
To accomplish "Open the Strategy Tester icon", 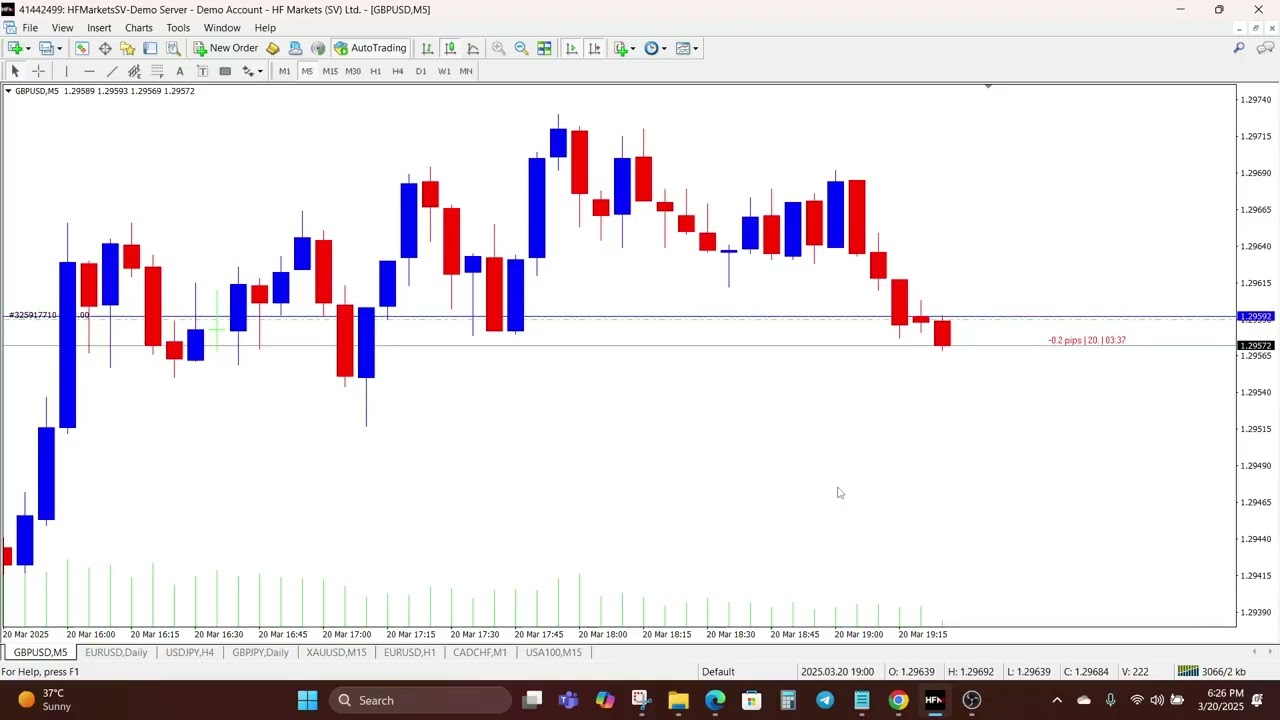I will tap(173, 48).
